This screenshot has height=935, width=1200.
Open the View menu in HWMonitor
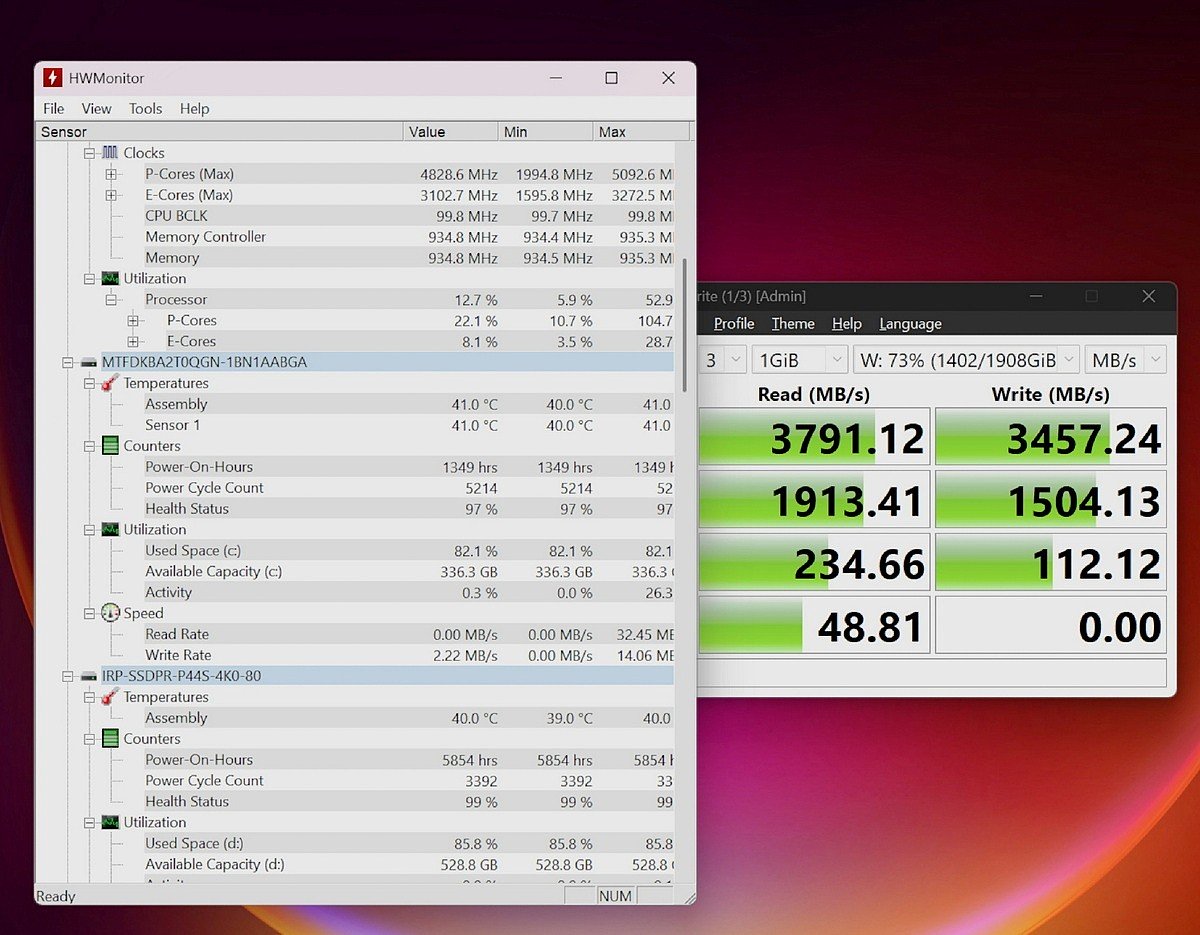coord(97,108)
